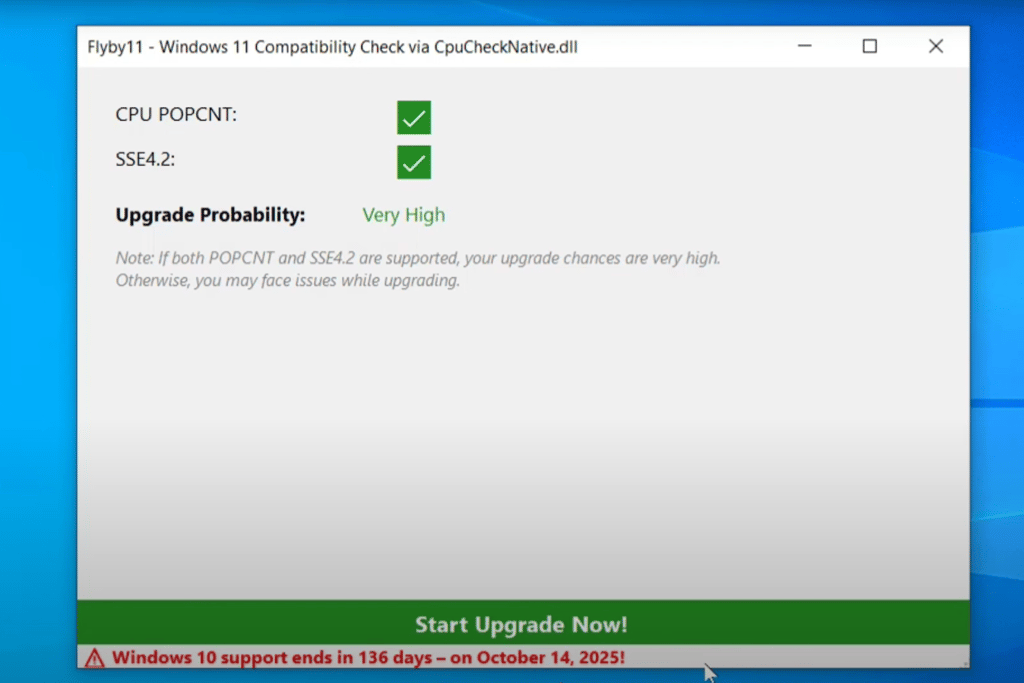Screen dimensions: 1024x683
Task: Click the red warning triangle icon
Action: coord(95,658)
